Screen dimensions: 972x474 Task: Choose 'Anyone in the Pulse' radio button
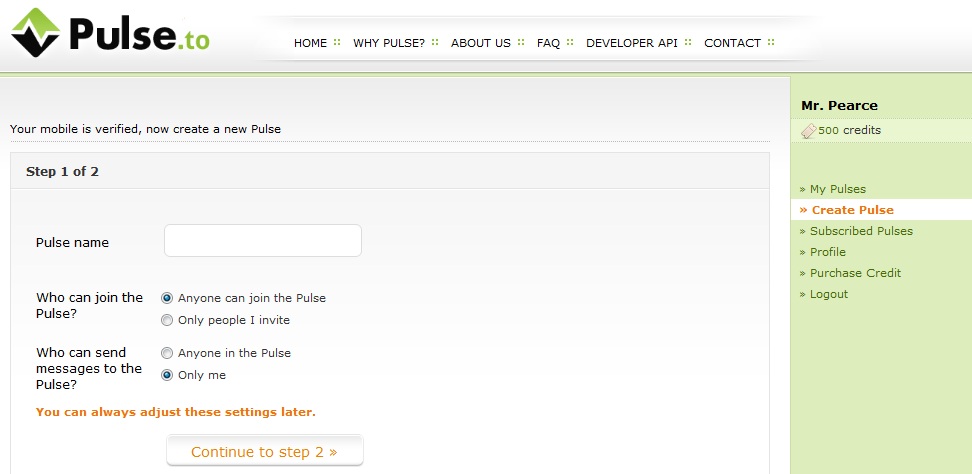[167, 353]
